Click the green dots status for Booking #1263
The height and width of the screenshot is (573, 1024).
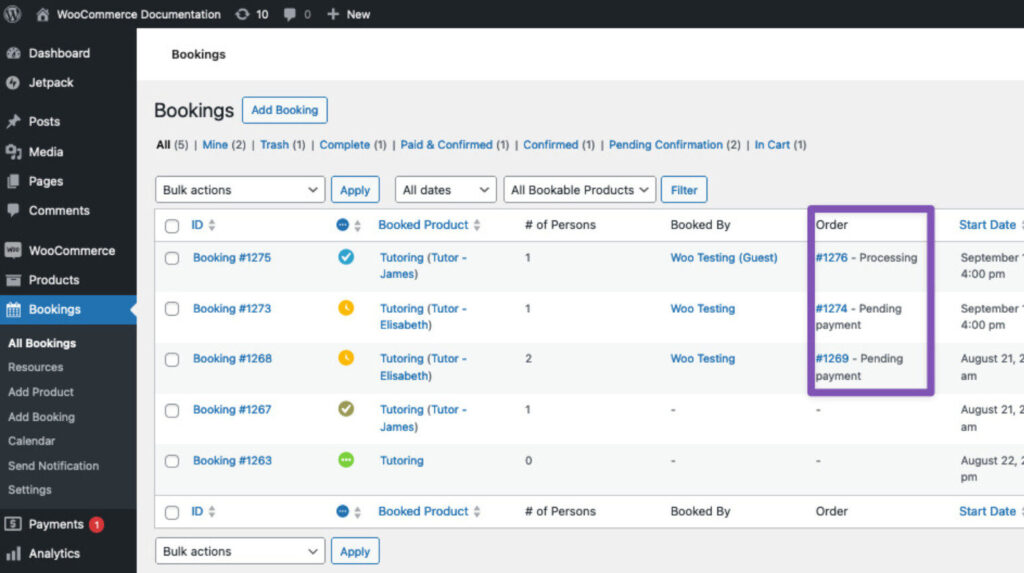(x=346, y=460)
